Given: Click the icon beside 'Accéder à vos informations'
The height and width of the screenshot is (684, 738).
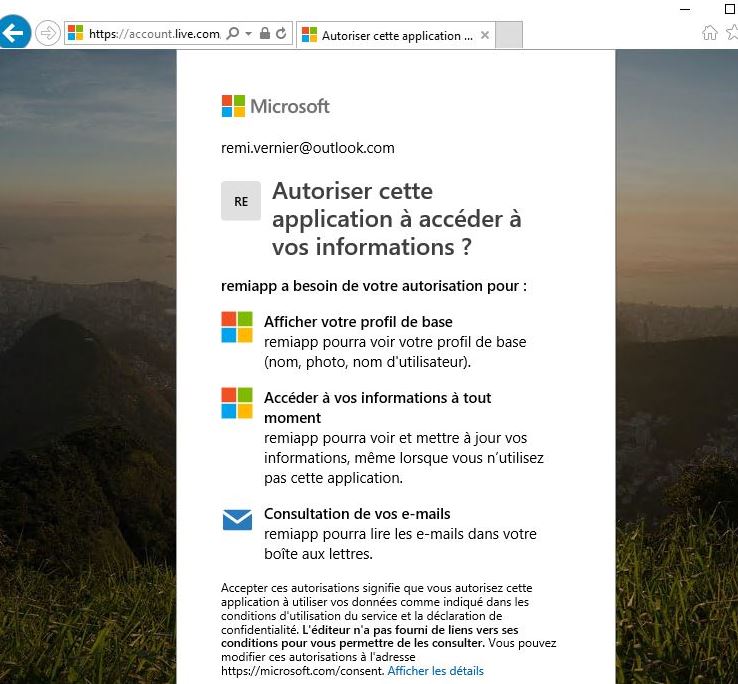Looking at the screenshot, I should tap(237, 403).
